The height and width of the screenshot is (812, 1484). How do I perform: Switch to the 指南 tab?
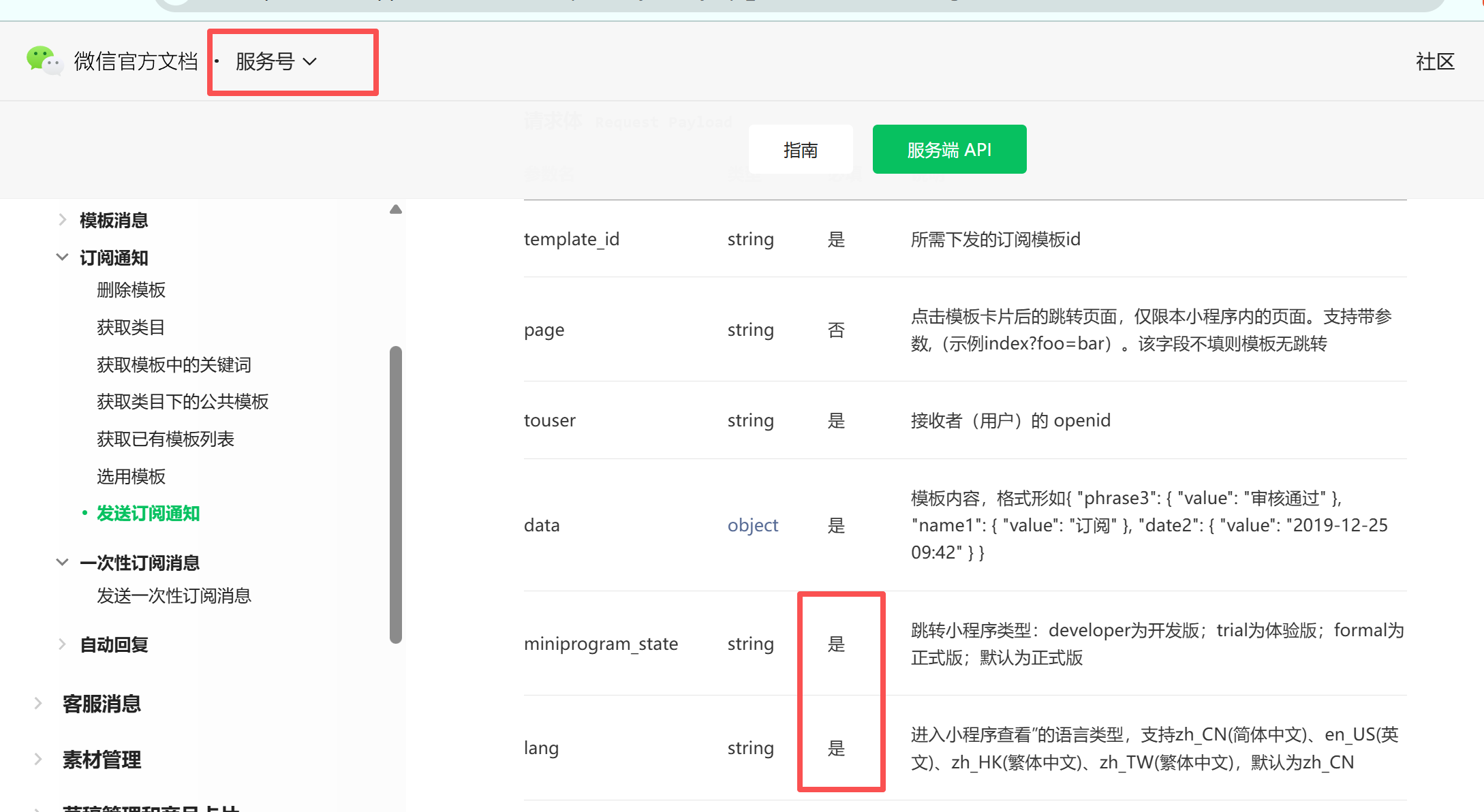pyautogui.click(x=800, y=150)
